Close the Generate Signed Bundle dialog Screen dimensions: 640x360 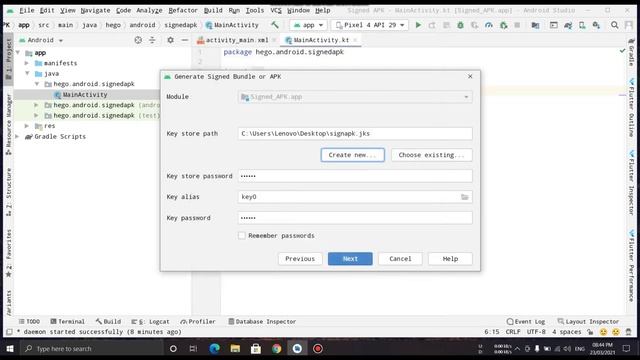470,76
